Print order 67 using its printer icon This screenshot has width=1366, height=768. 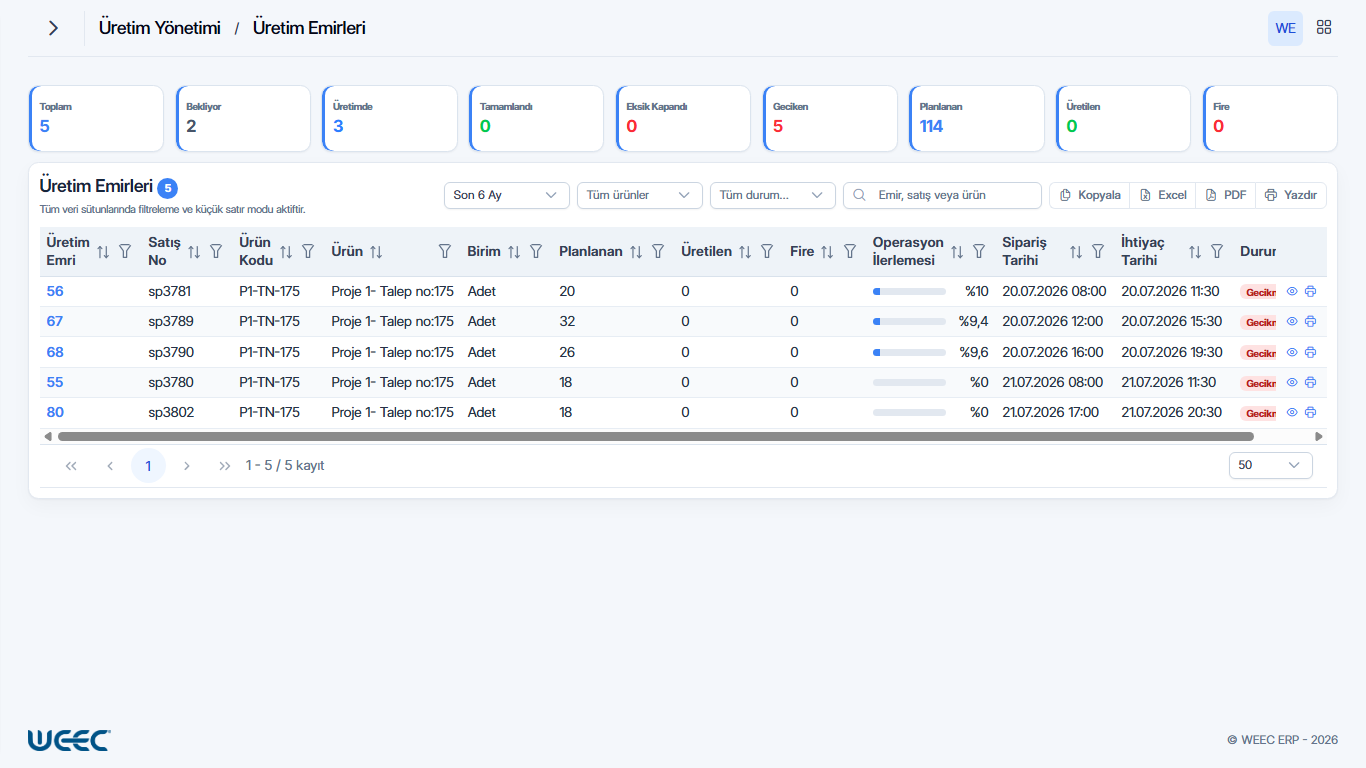(1311, 322)
